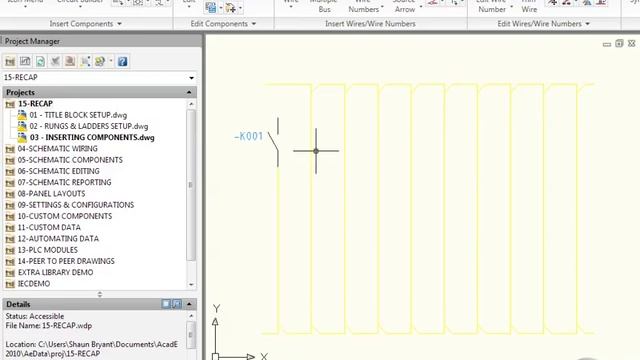Select the switch contact symbol beside -K001
This screenshot has width=640, height=360.
pos(275,142)
